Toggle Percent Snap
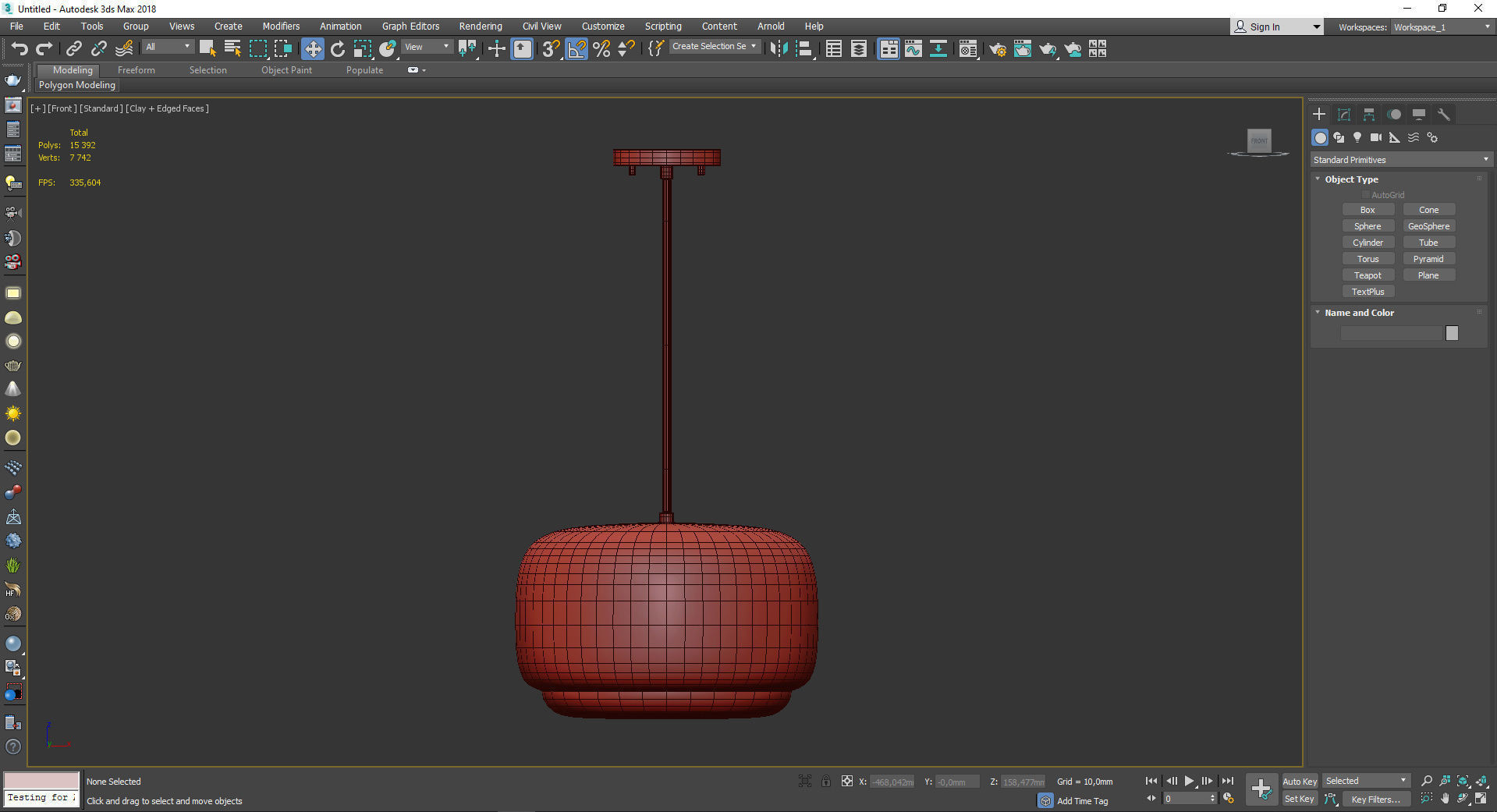The height and width of the screenshot is (812, 1497). click(x=601, y=49)
